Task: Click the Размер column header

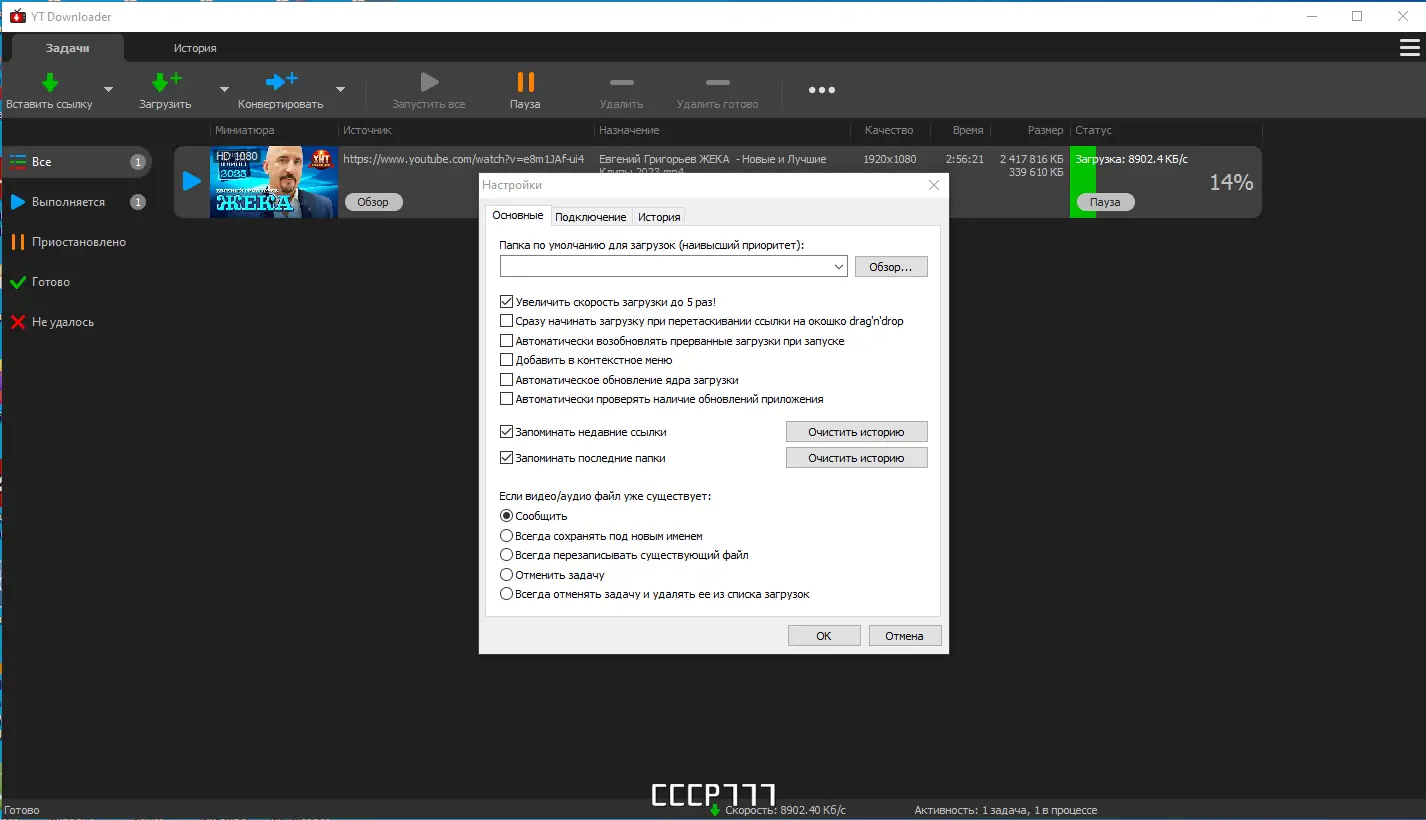Action: (x=1045, y=130)
